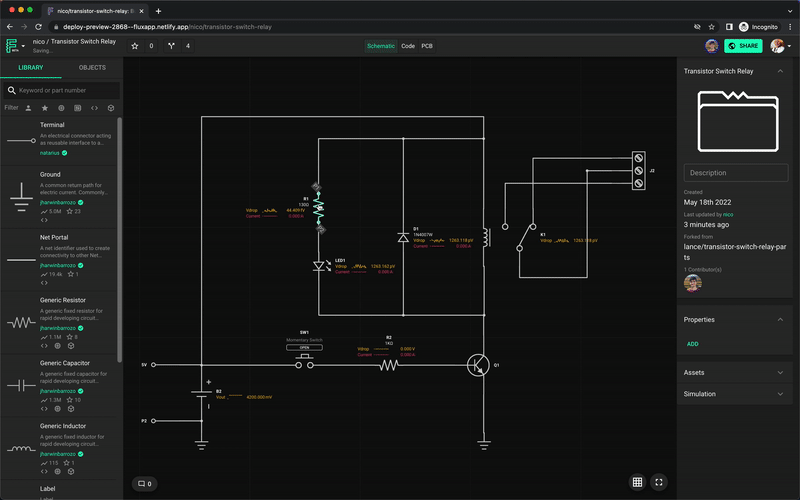Viewport: 800px width, 500px height.
Task: Click the Ground part's code brackets icon
Action: [44, 220]
